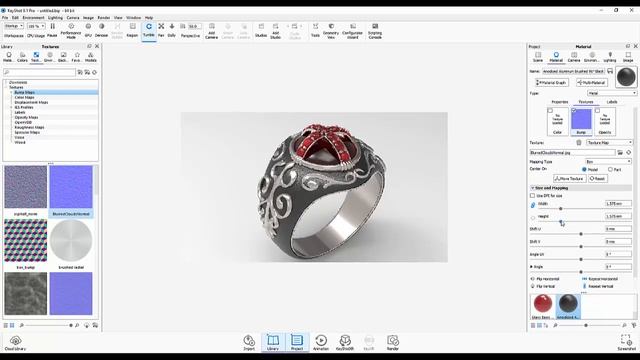This screenshot has width=640, height=360.
Task: Adjust the Width slider
Action: point(560,209)
